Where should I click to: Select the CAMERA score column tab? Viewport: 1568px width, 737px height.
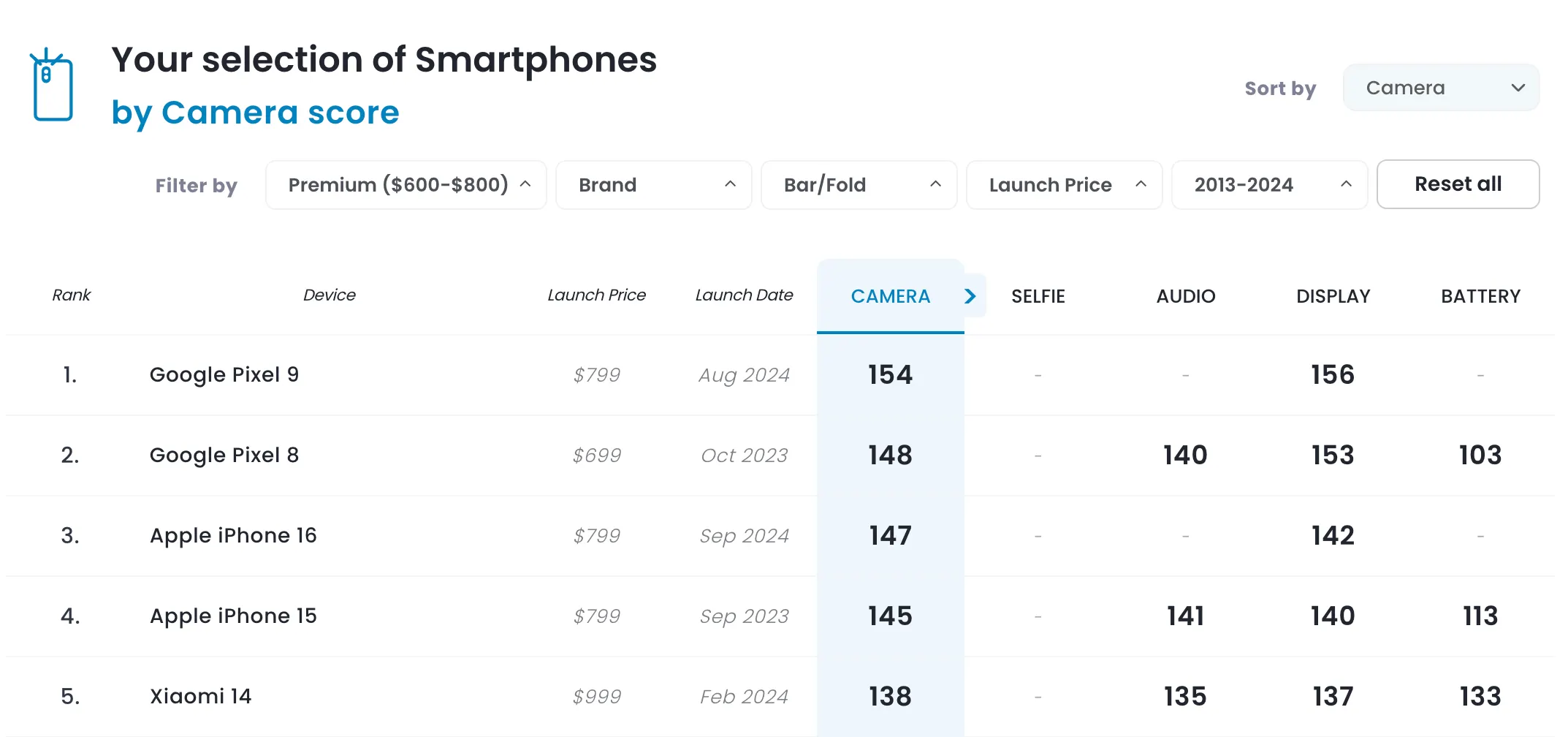coord(890,296)
